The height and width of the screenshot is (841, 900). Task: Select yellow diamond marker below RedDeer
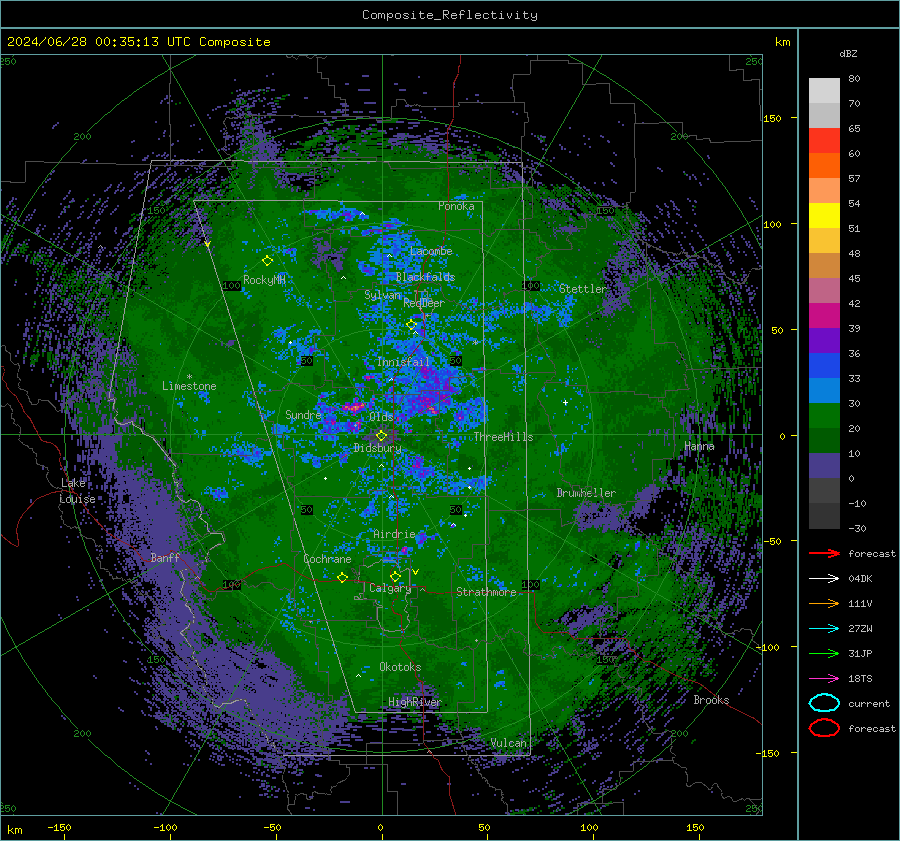click(411, 325)
